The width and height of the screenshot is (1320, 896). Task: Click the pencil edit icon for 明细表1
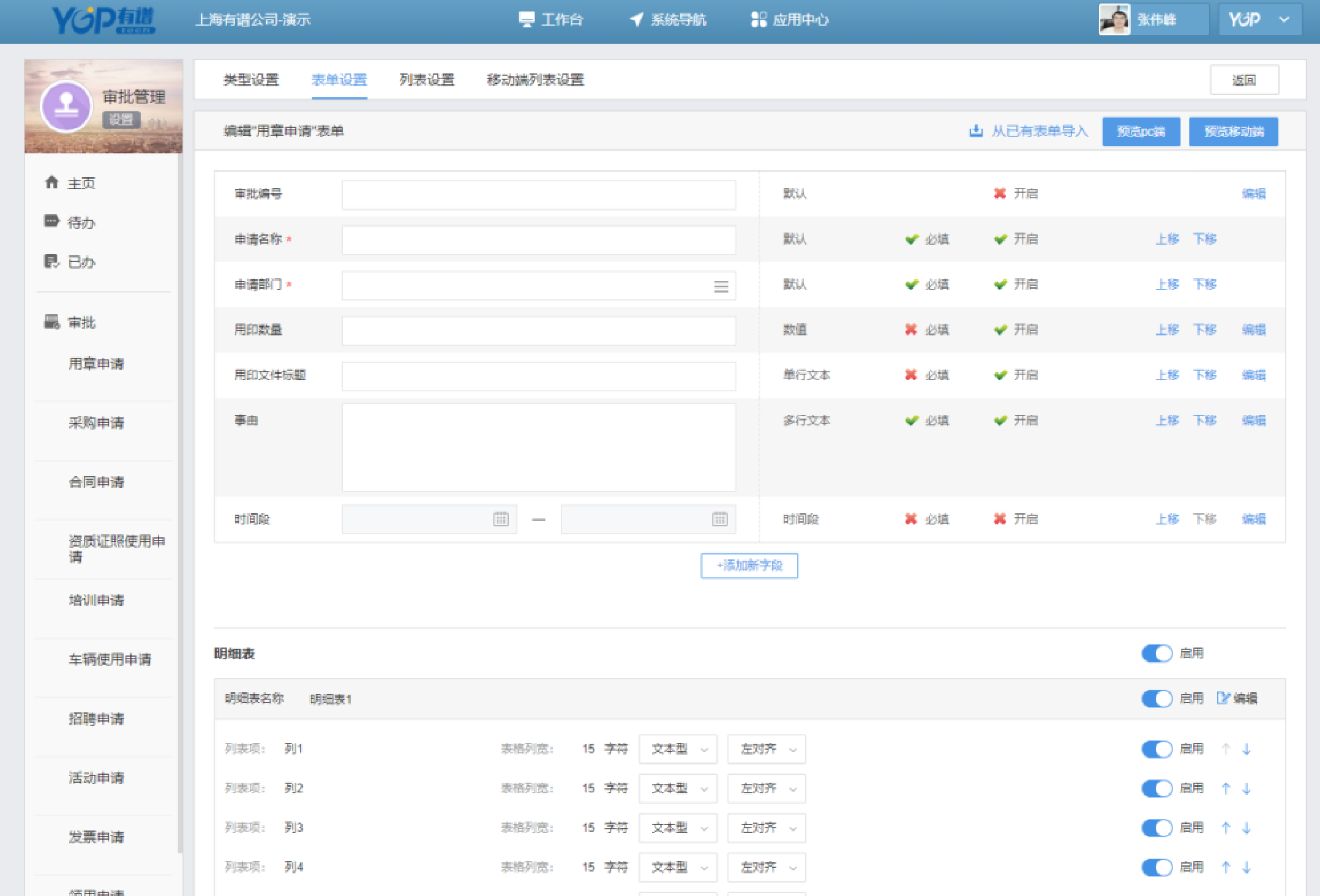point(1223,698)
